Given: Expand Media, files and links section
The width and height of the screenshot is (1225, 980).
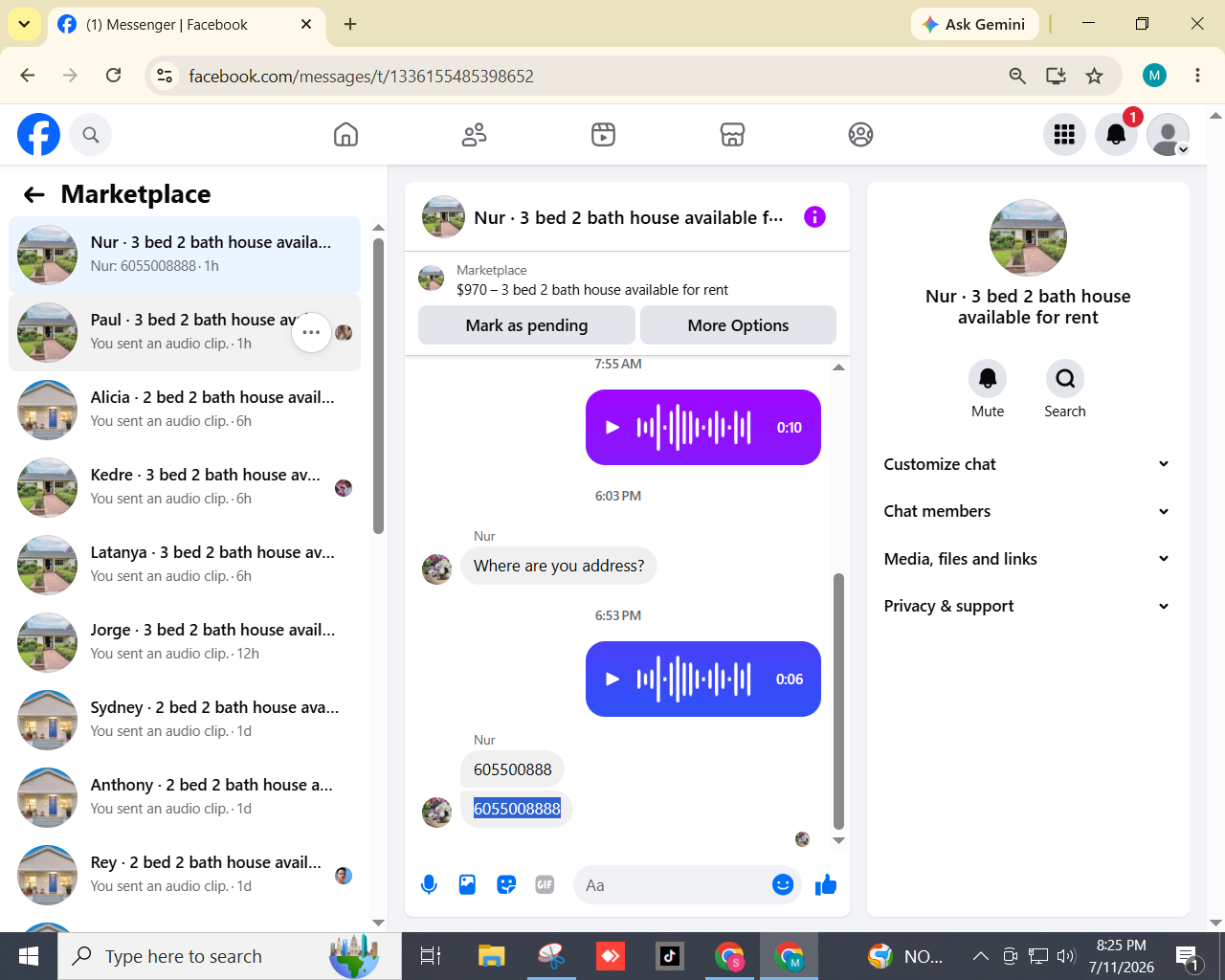Looking at the screenshot, I should pyautogui.click(x=1027, y=559).
